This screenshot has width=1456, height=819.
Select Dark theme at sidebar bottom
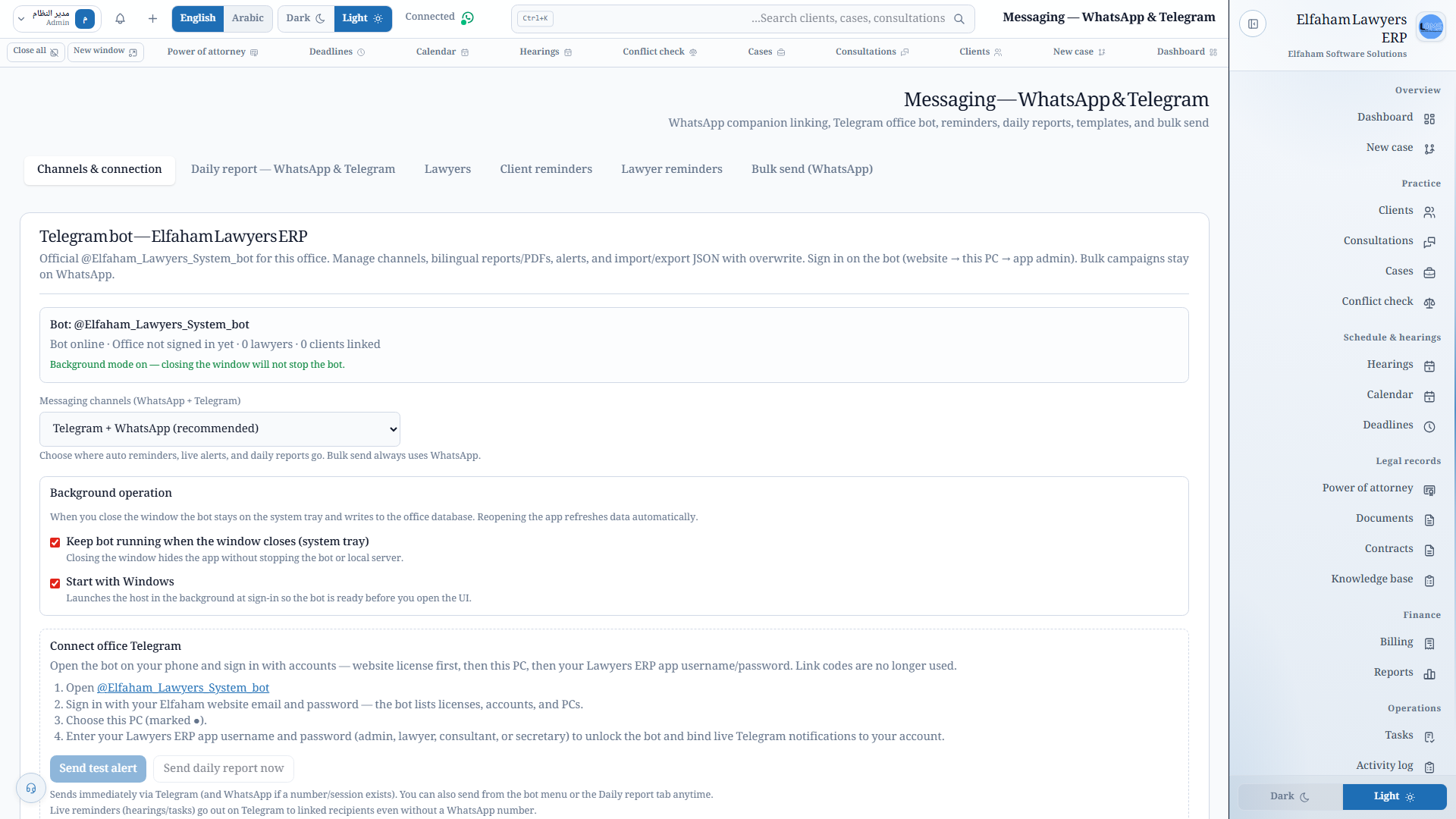pyautogui.click(x=1291, y=796)
